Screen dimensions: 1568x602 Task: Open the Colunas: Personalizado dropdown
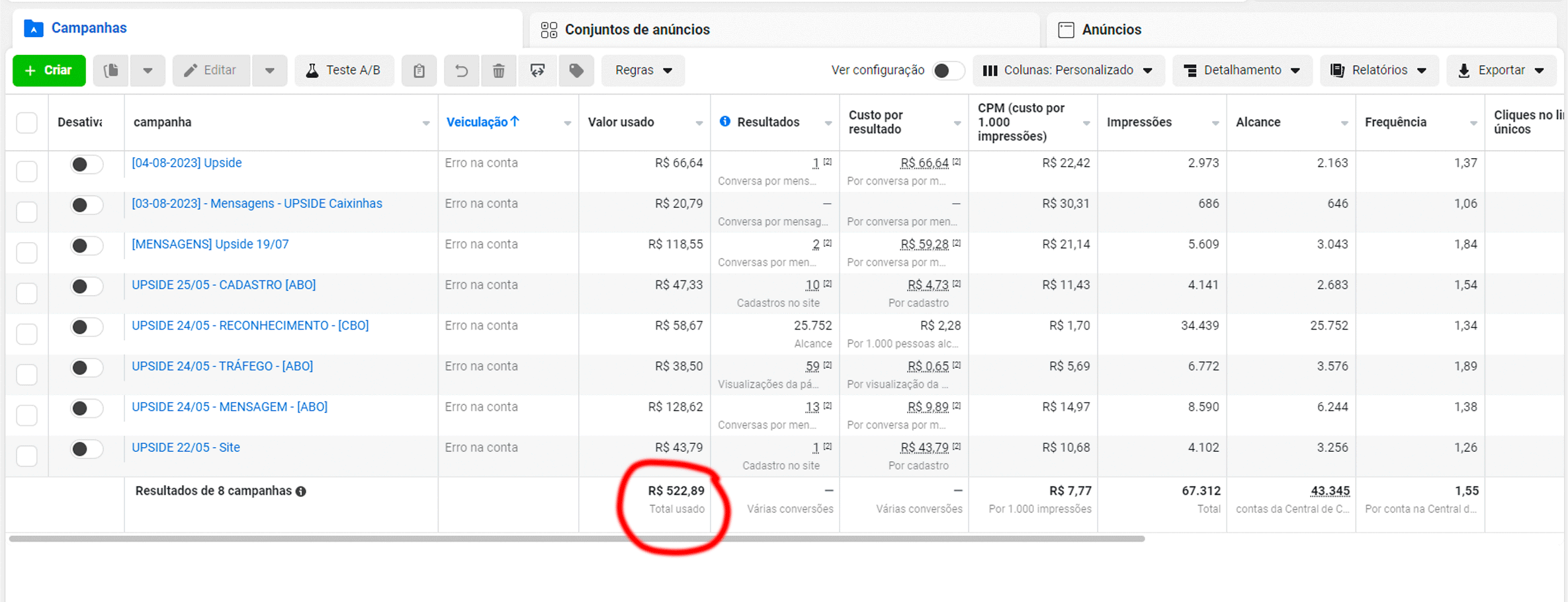[x=1068, y=71]
